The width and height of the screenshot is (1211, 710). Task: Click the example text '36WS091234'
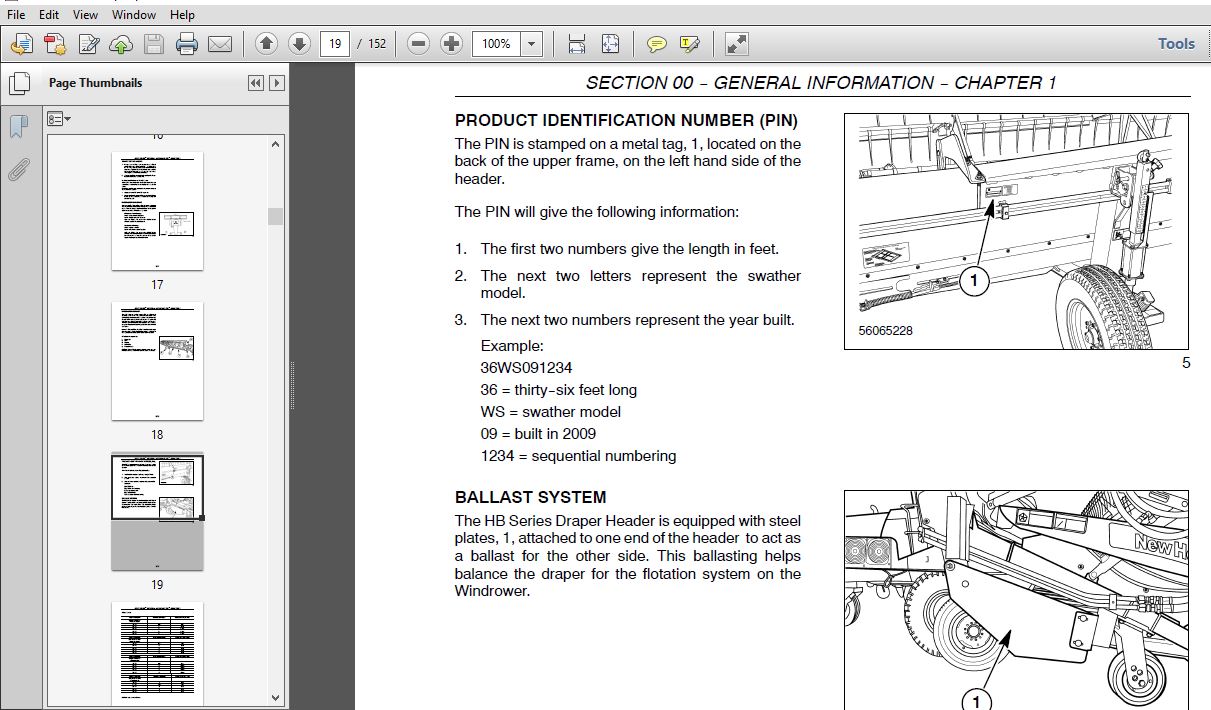click(526, 368)
